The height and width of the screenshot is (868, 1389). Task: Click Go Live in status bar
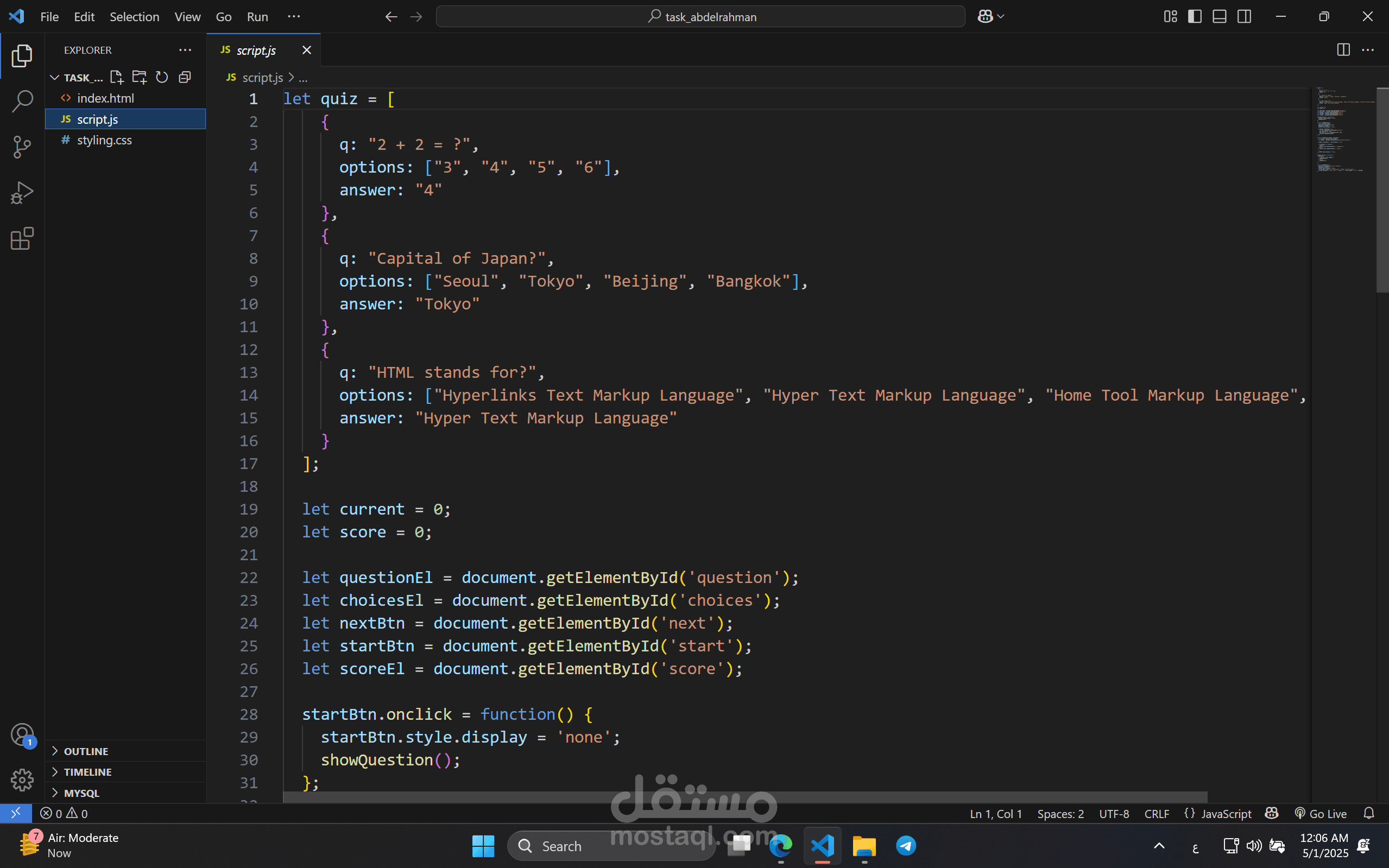1321,814
